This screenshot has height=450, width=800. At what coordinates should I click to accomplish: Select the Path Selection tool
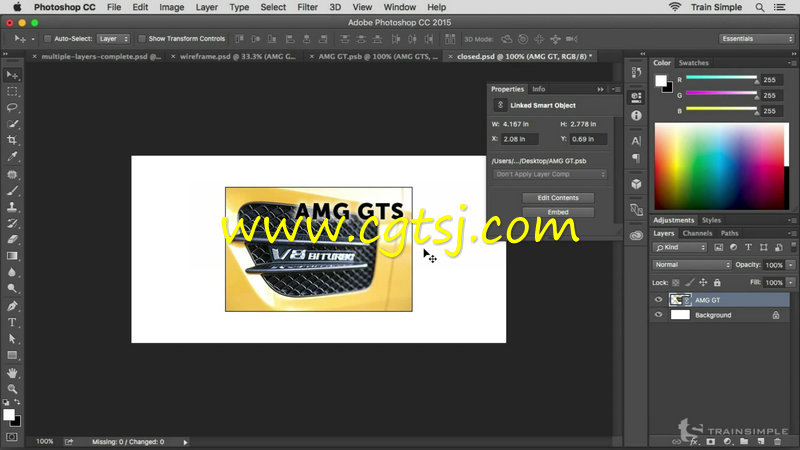point(12,339)
